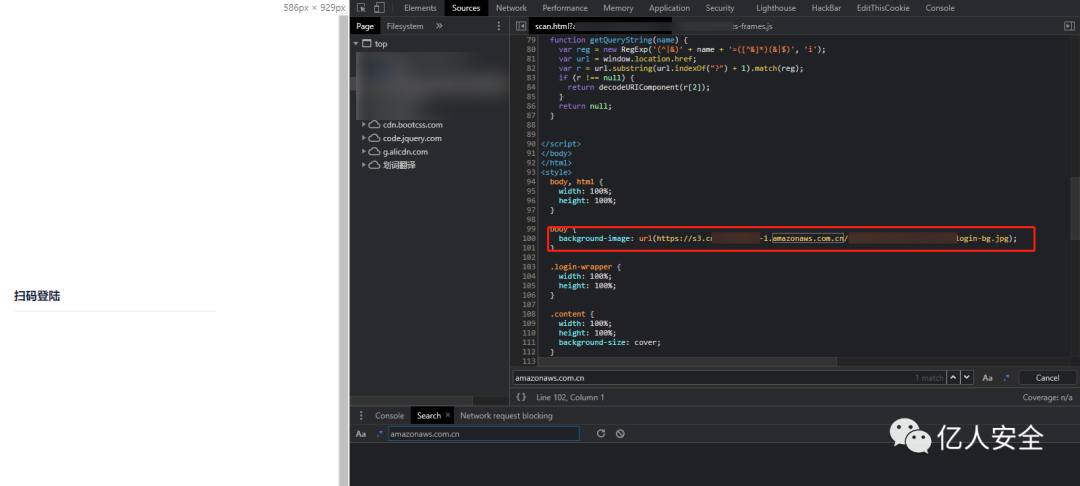Go to next search match arrow
Viewport: 1080px width, 486px height.
967,377
